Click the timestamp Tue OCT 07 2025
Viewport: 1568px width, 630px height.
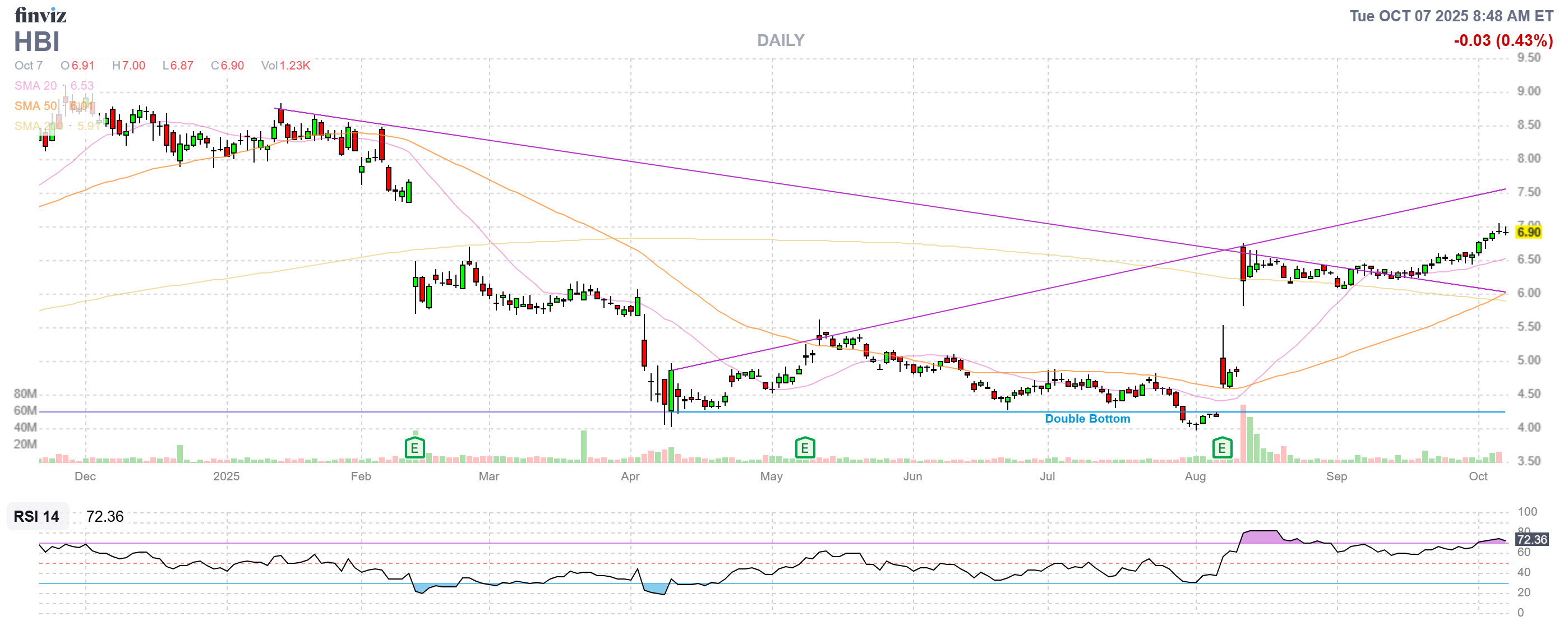(1451, 16)
